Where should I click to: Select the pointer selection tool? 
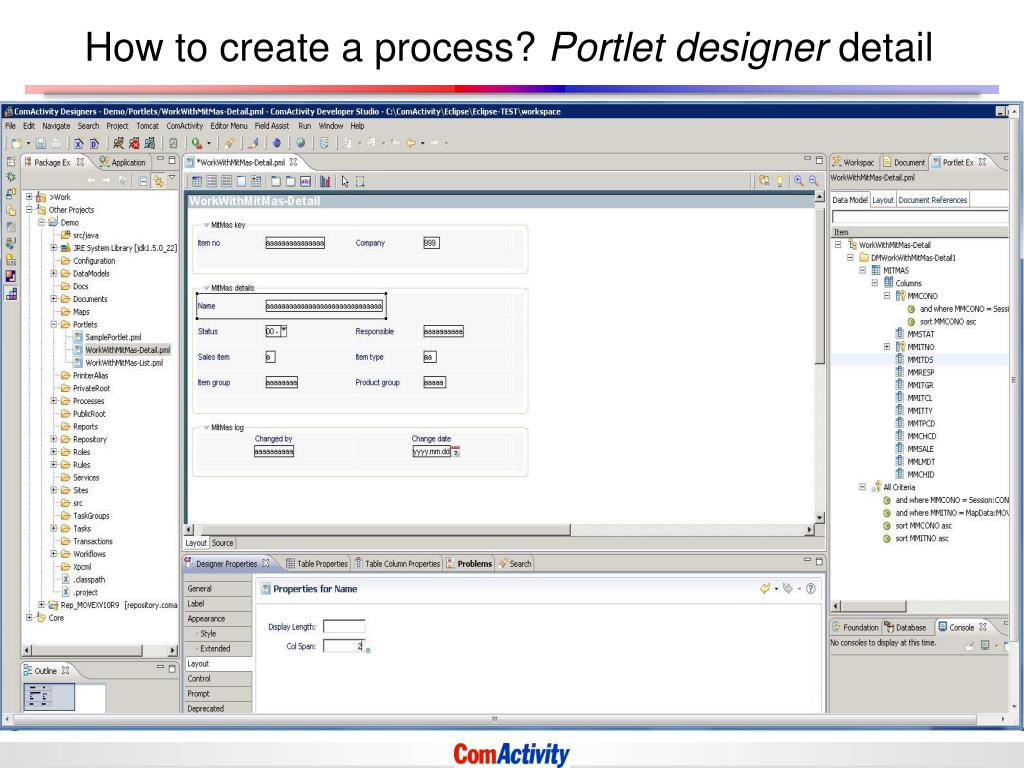pos(345,182)
